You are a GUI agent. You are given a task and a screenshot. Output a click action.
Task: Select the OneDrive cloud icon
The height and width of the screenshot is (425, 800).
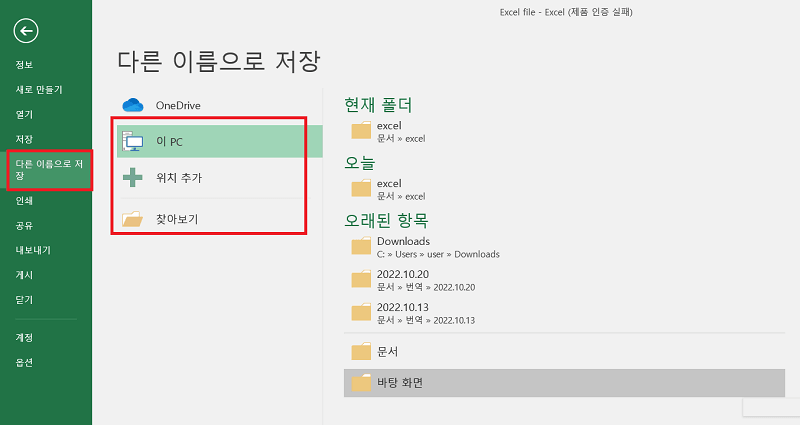point(133,105)
